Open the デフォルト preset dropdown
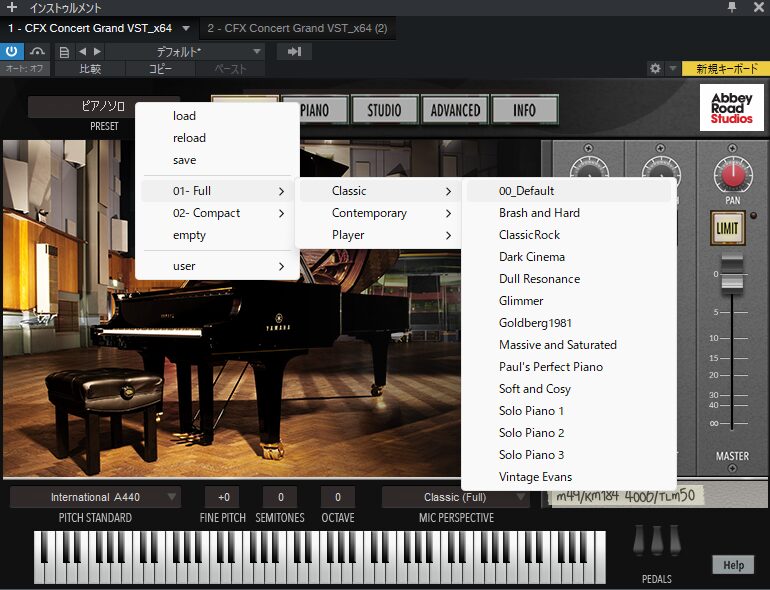Viewport: 770px width, 590px height. click(x=185, y=52)
